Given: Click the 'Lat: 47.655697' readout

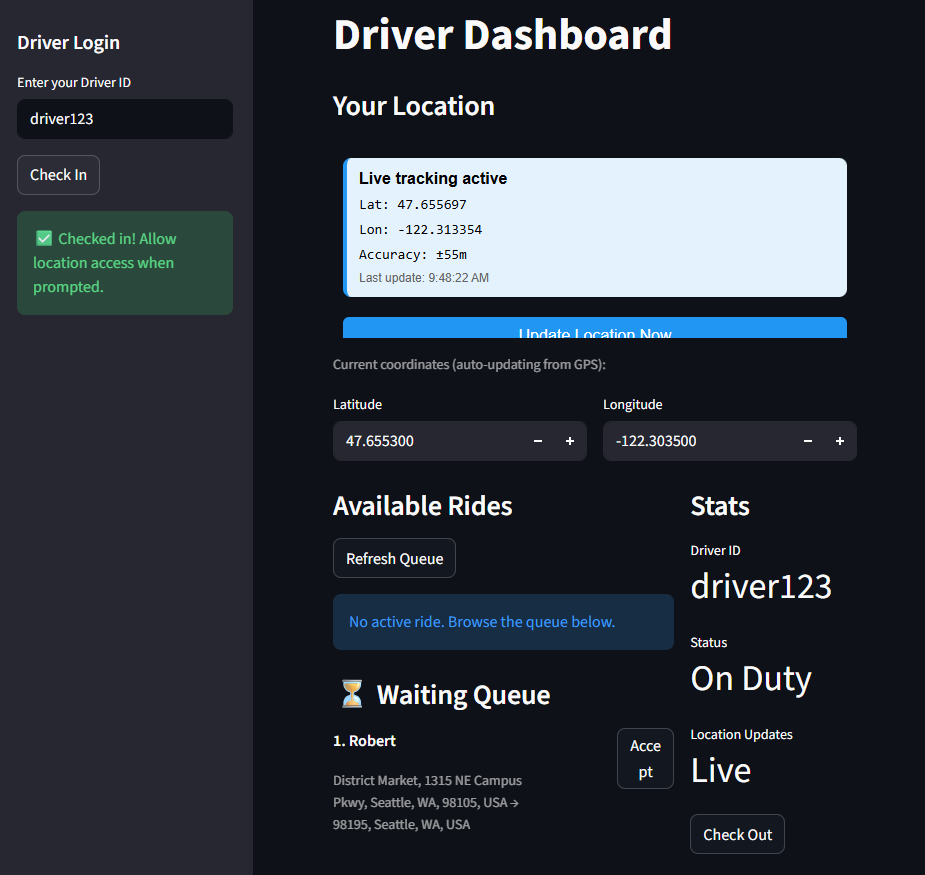Looking at the screenshot, I should (x=412, y=205).
